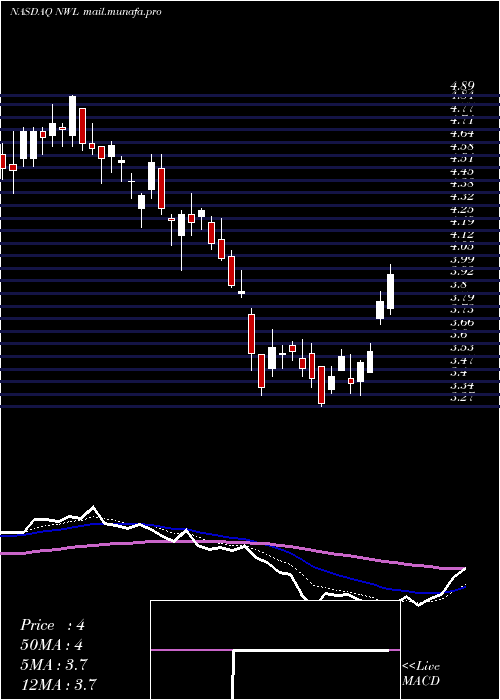
Task: Click the 4.32 price axis label
Action: tap(462, 196)
